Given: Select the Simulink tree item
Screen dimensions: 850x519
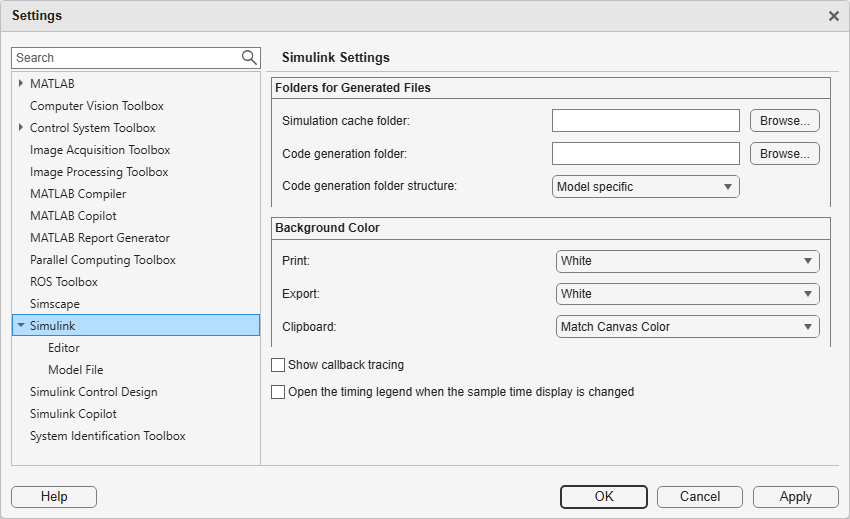Looking at the screenshot, I should click(x=136, y=325).
